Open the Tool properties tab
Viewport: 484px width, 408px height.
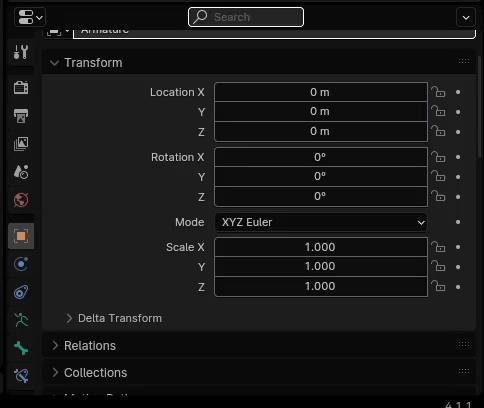coord(21,52)
